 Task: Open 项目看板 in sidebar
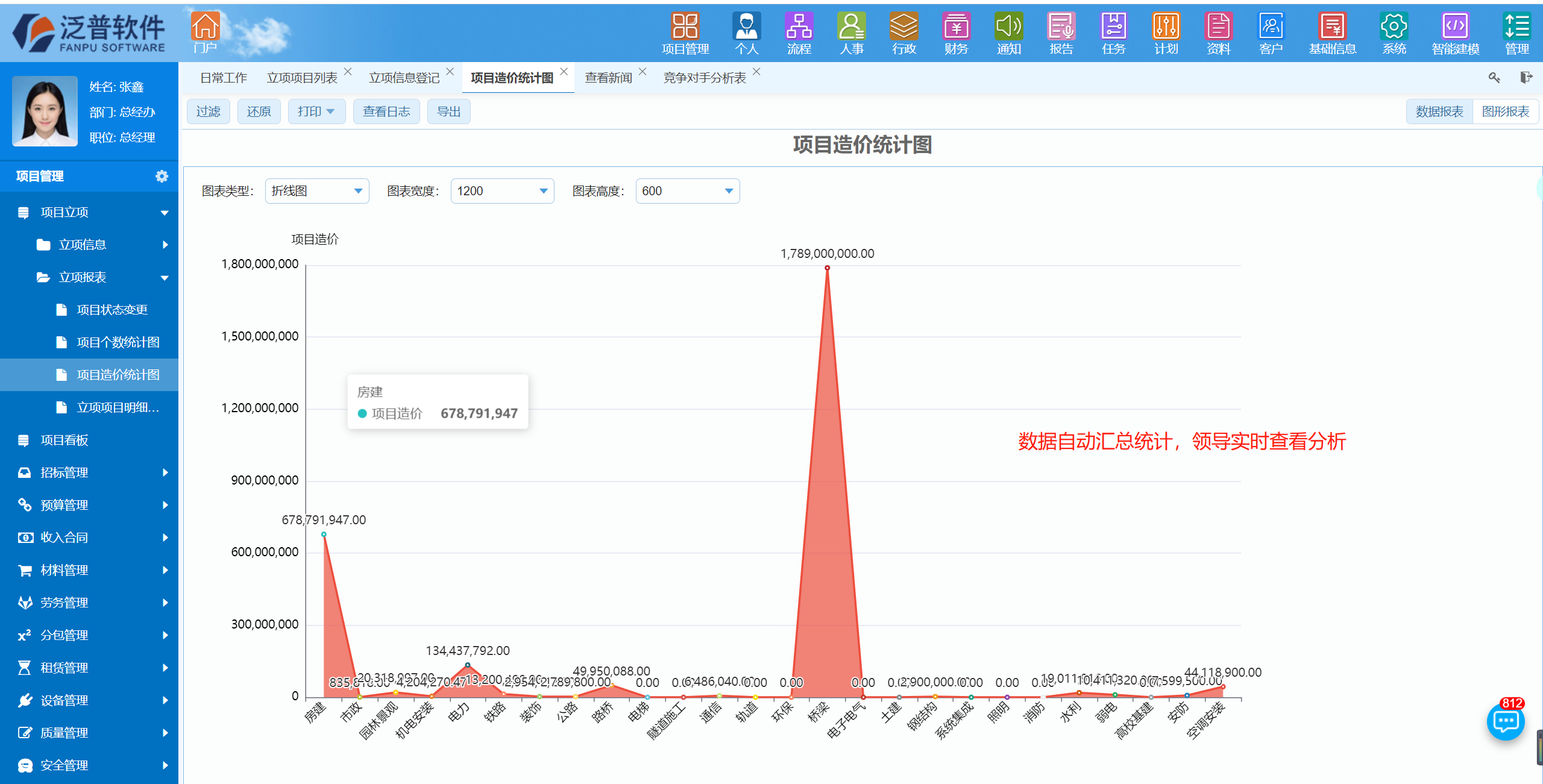coord(89,440)
